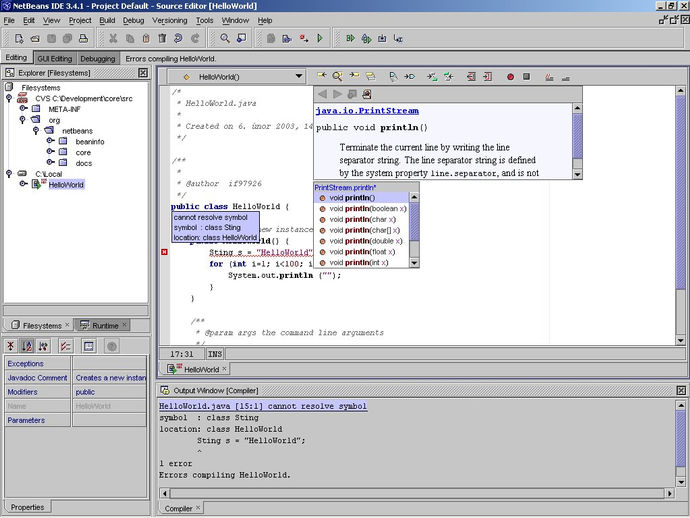The image size is (690, 518).
Task: Toggle unsorted view in Properties panel
Action: (11, 346)
